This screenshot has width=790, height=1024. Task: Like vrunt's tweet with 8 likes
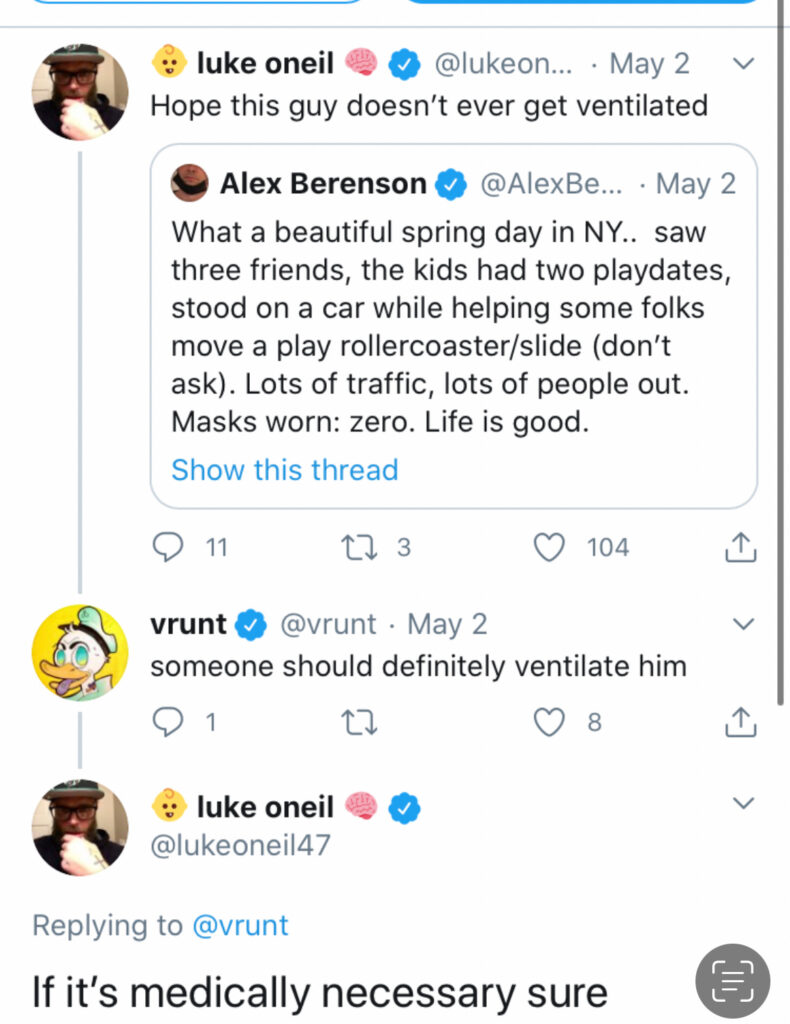549,721
